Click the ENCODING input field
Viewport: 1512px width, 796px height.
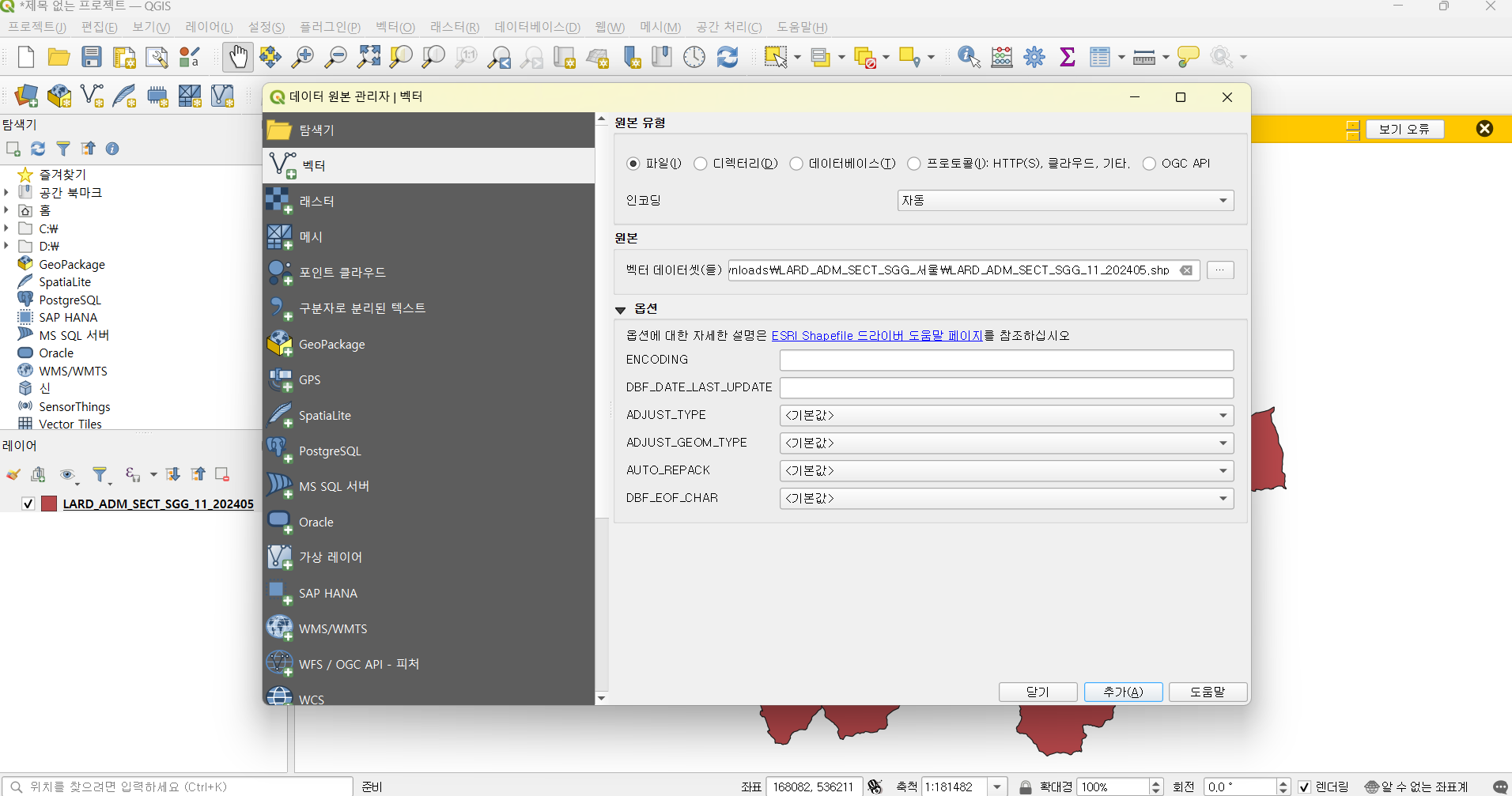1006,360
